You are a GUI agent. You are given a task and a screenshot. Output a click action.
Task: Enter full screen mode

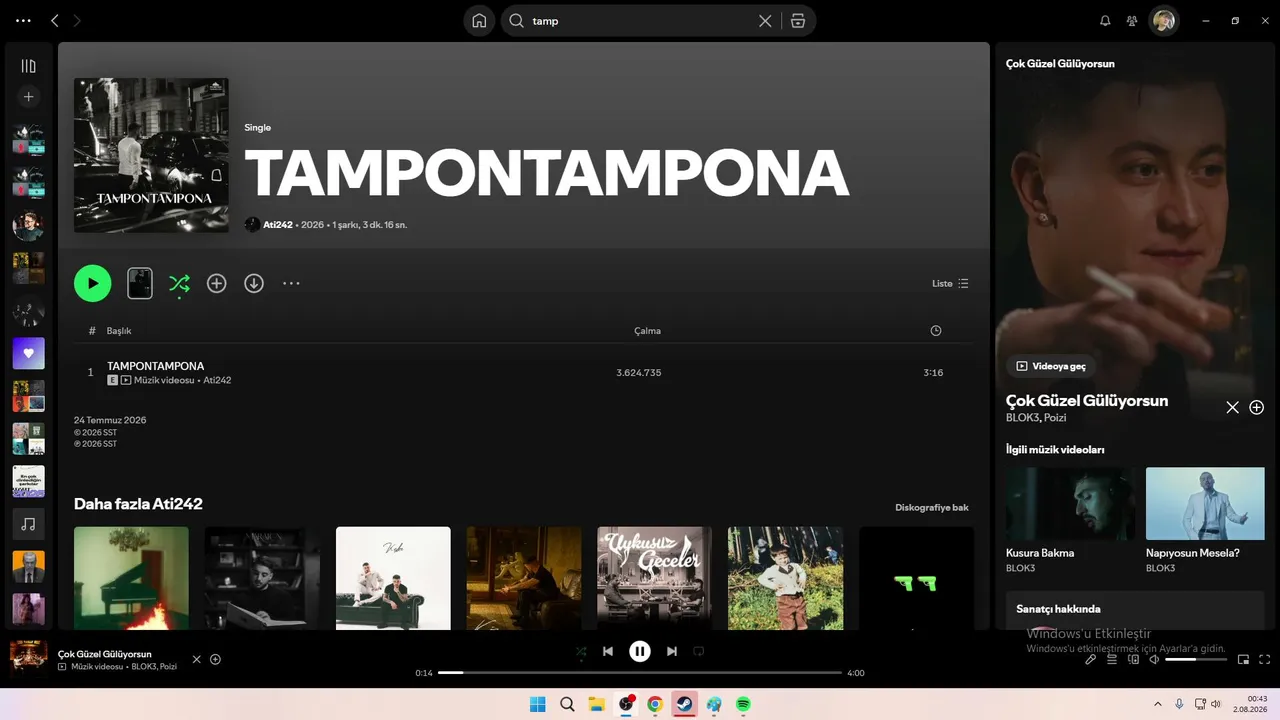(x=1265, y=659)
